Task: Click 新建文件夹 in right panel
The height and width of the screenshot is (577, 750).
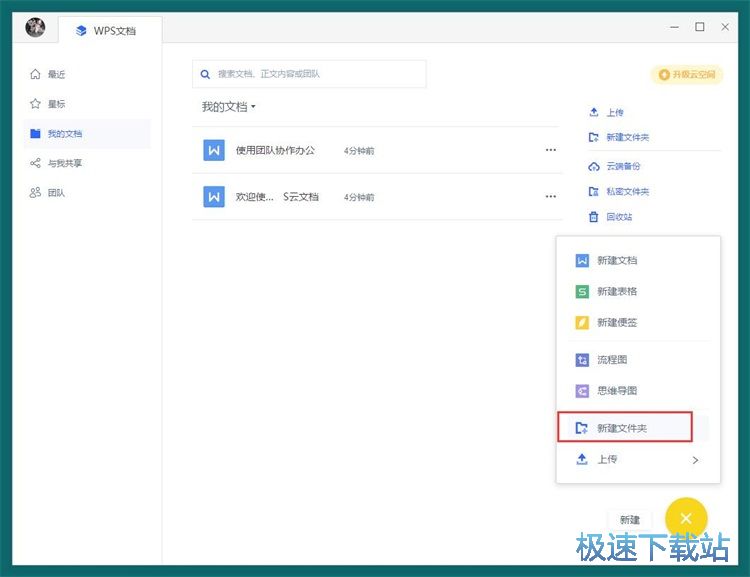Action: pos(618,137)
